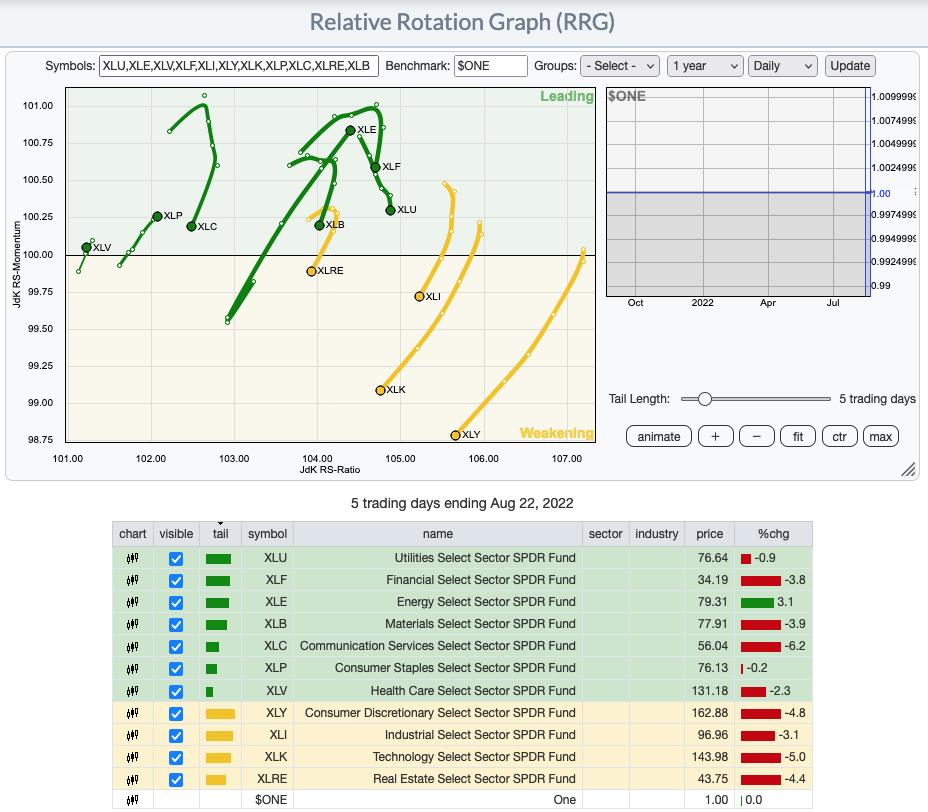Uncheck visibility for XLV

pyautogui.click(x=176, y=691)
